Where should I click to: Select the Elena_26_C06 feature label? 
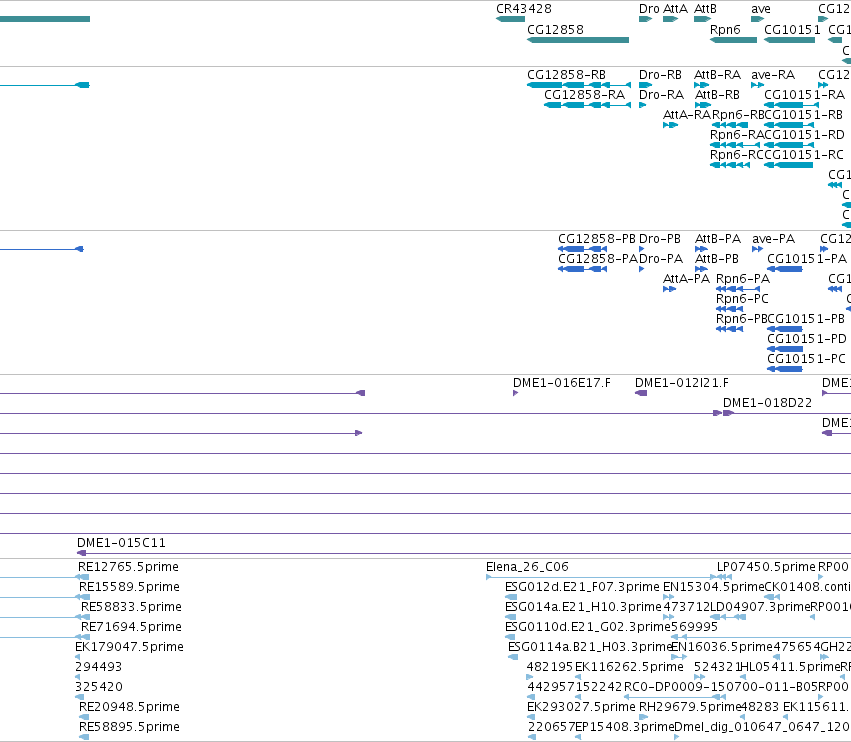pyautogui.click(x=527, y=567)
